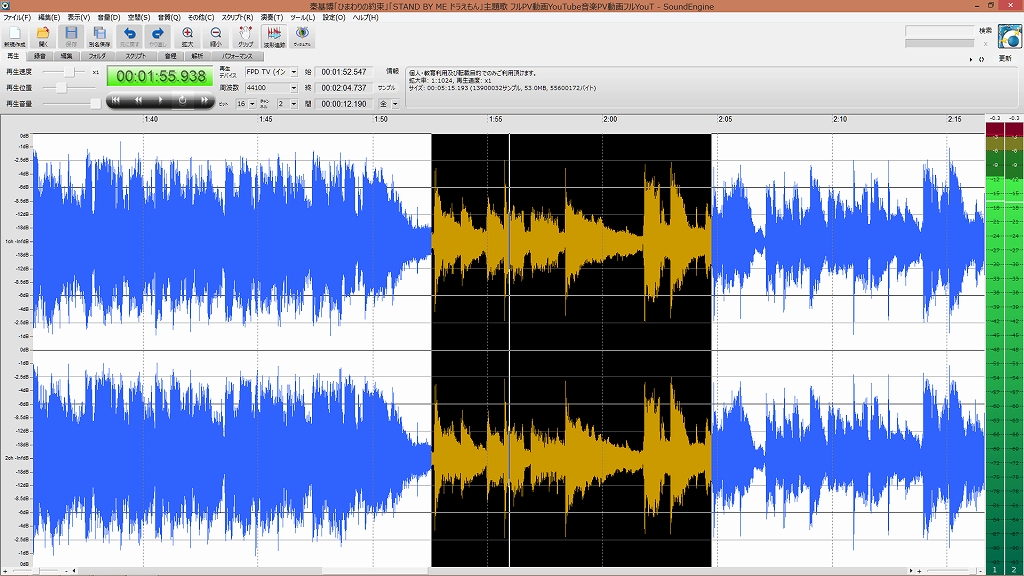Expand the 再生デバイス FPD TV dropdown
This screenshot has height=576, width=1024.
(x=294, y=72)
